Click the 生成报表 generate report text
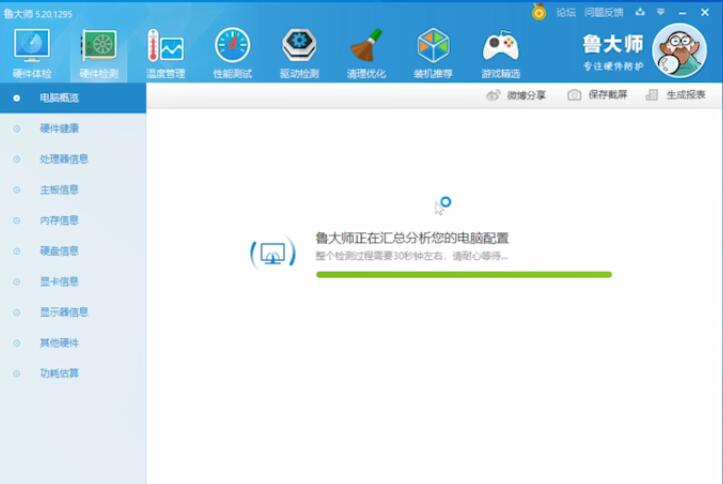 click(x=686, y=95)
